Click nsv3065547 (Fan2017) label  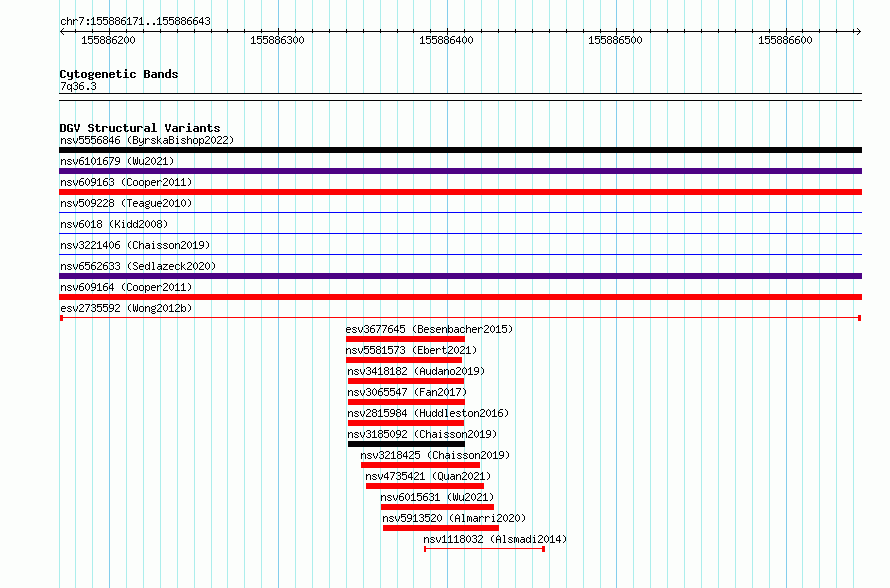[x=407, y=392]
